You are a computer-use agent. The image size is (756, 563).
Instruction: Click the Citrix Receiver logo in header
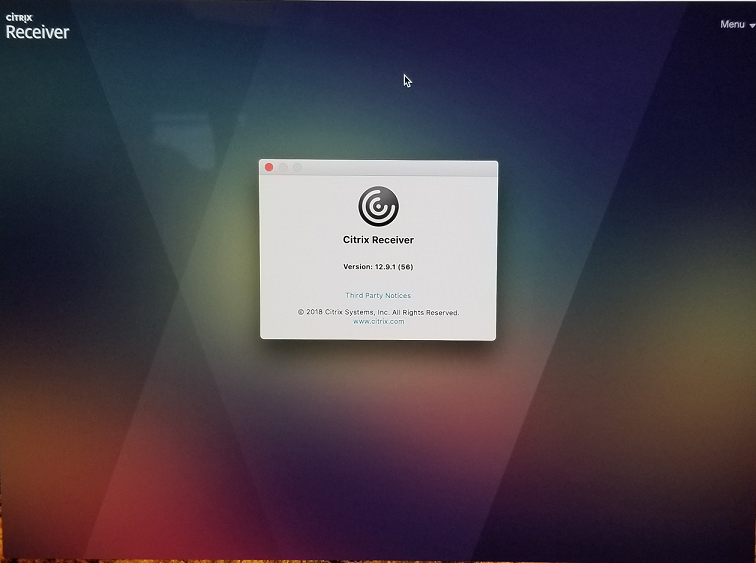pyautogui.click(x=37, y=27)
